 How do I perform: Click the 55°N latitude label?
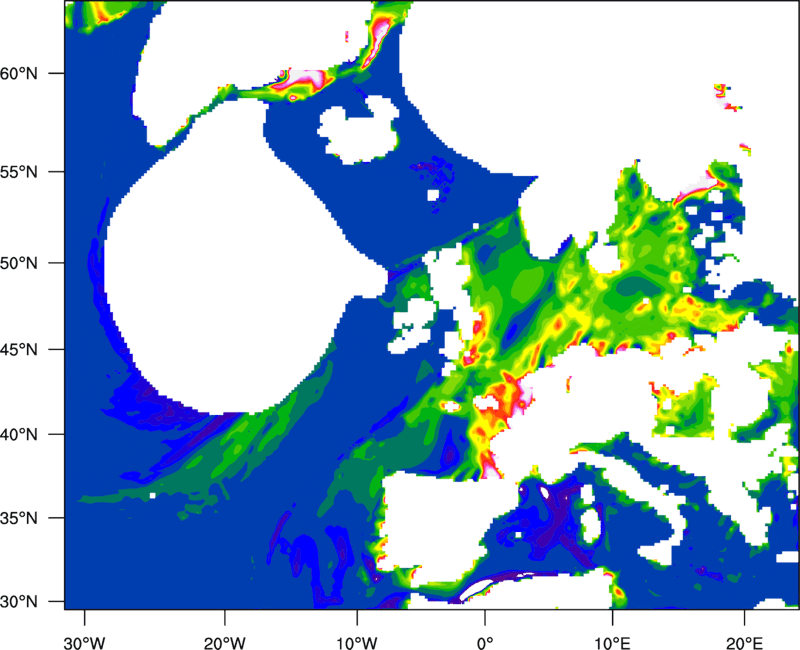click(x=19, y=172)
